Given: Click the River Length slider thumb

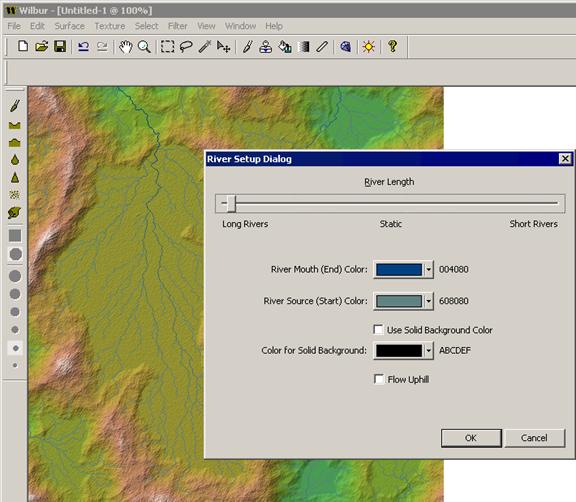Looking at the screenshot, I should pos(231,203).
